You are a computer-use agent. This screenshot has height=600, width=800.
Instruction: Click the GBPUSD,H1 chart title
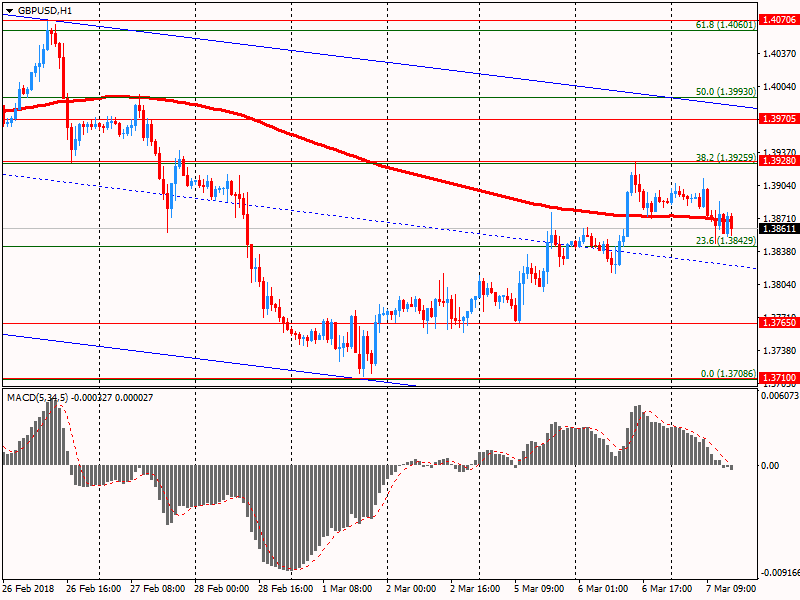pyautogui.click(x=45, y=10)
